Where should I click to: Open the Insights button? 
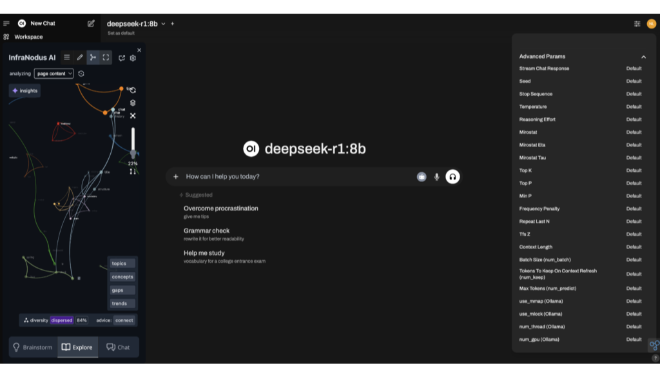coord(25,90)
